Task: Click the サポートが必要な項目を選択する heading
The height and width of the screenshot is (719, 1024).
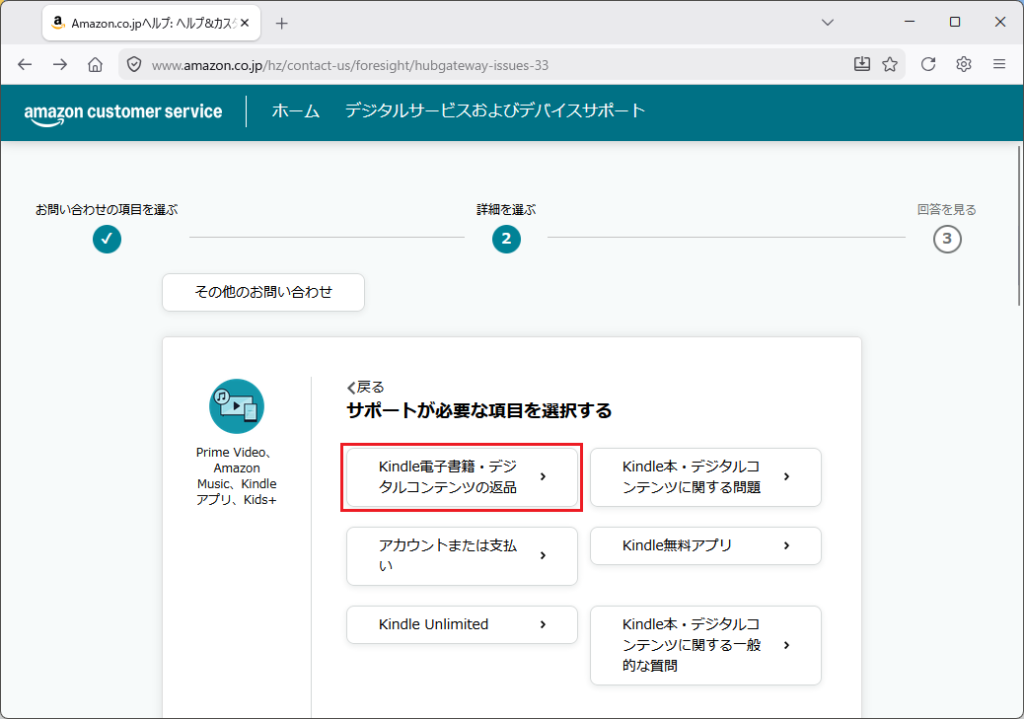Action: pos(479,411)
